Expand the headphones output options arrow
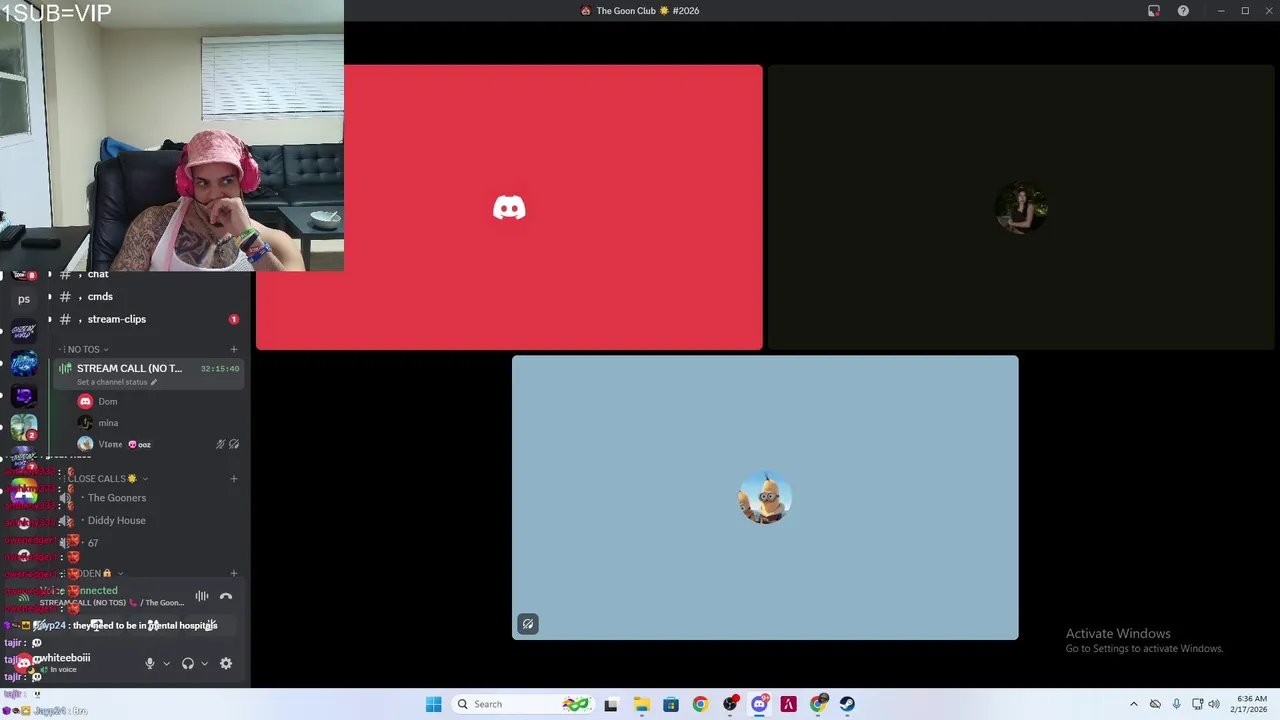This screenshot has height=720, width=1280. pos(204,663)
